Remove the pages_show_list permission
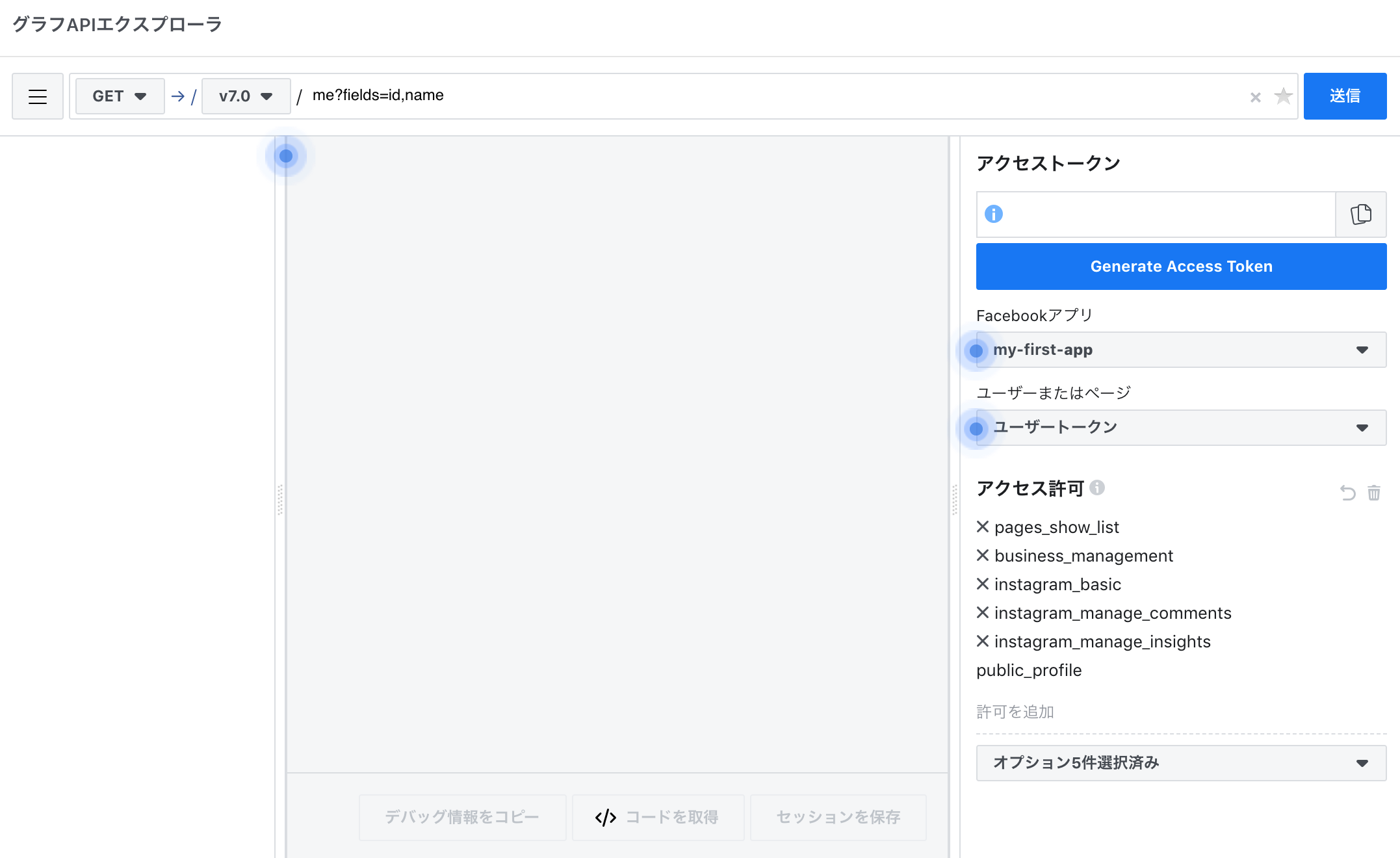 pyautogui.click(x=982, y=527)
